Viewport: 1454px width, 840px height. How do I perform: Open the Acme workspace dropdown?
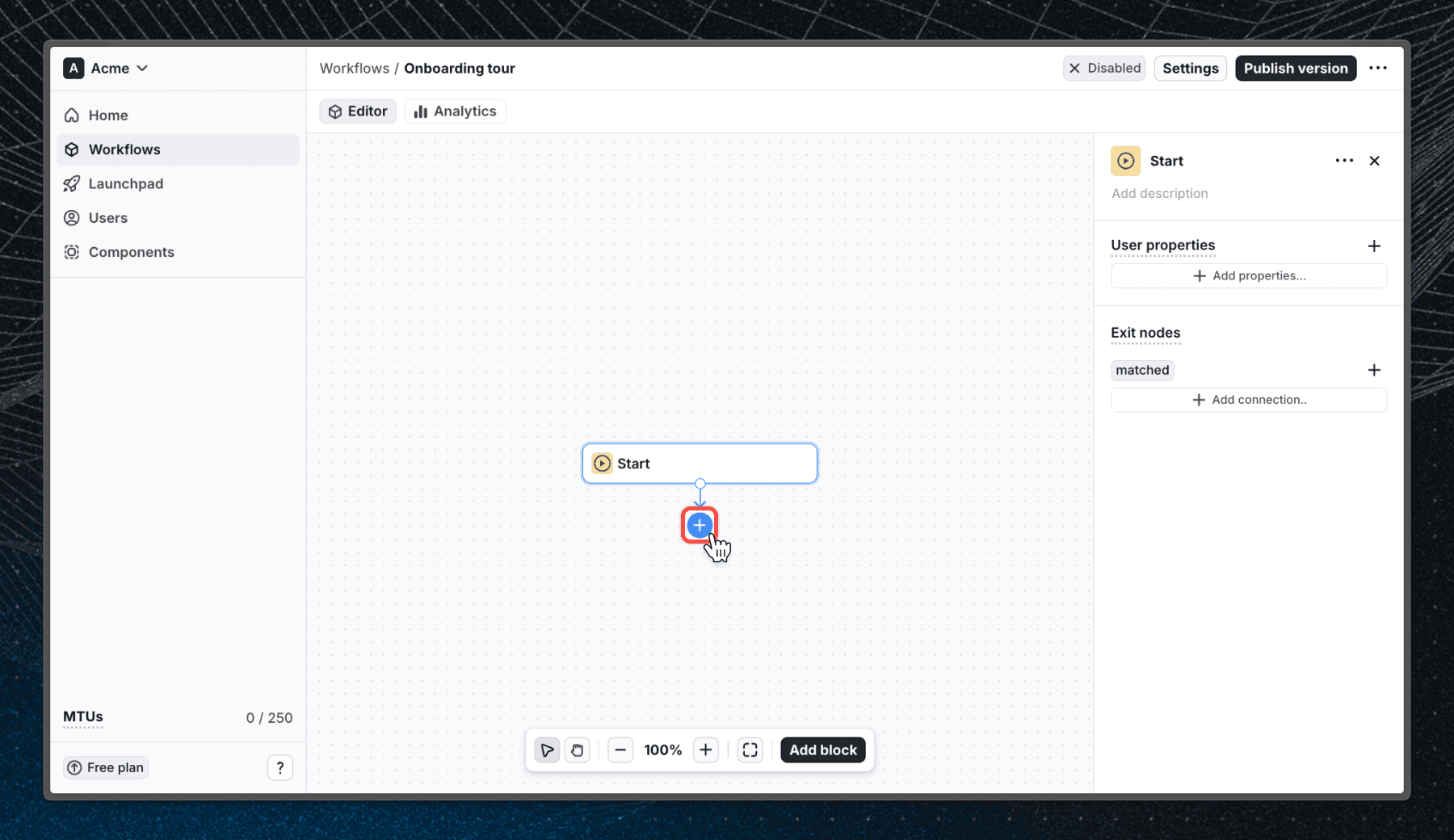coord(106,69)
